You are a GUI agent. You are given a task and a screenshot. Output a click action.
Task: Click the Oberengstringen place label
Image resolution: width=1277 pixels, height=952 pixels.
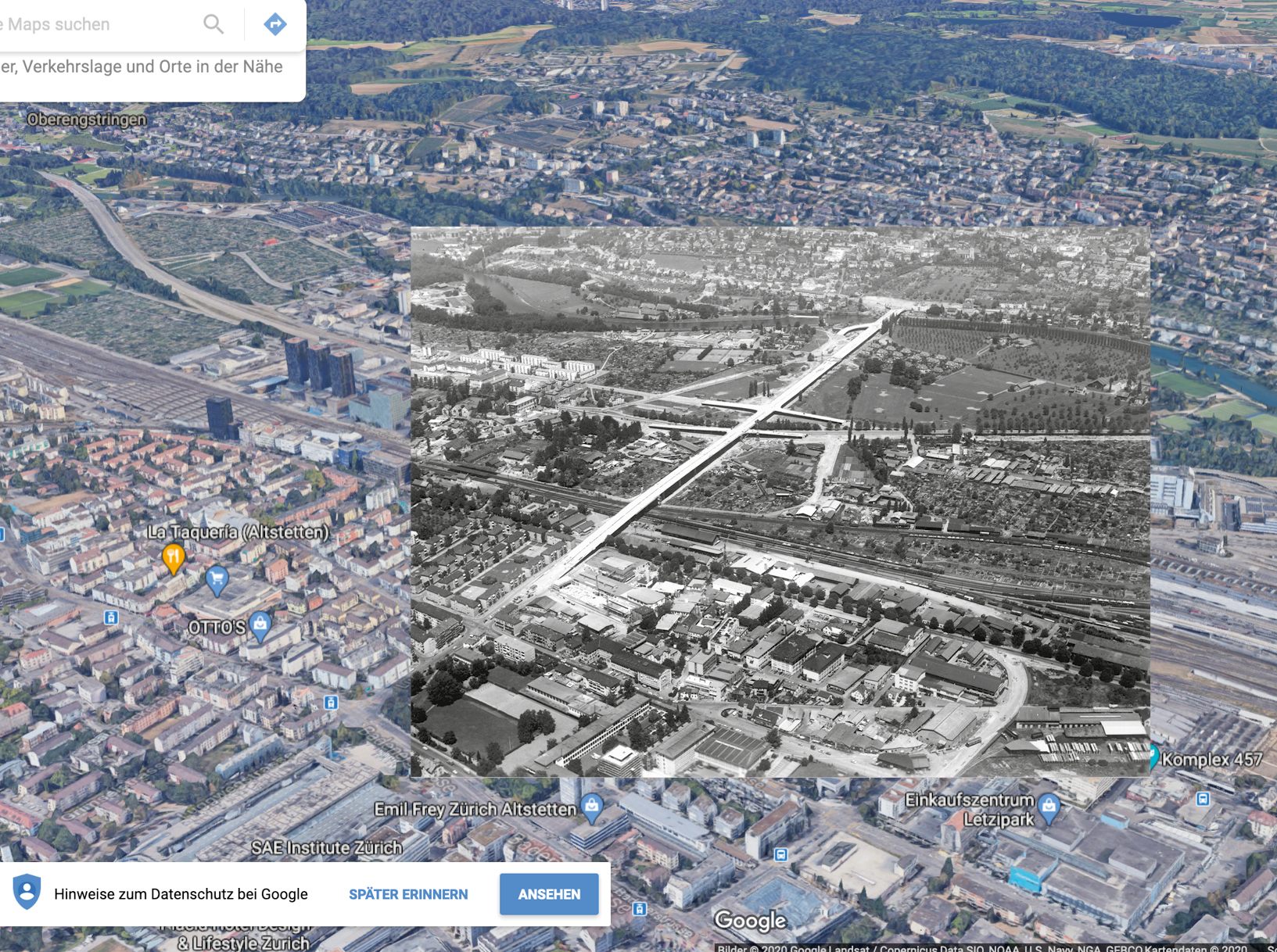[x=86, y=120]
